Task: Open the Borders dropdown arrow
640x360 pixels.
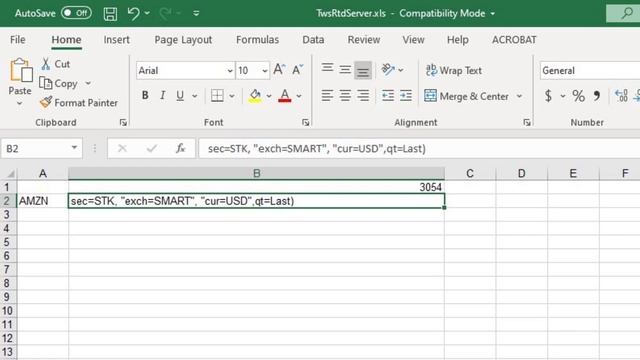Action: (232, 96)
